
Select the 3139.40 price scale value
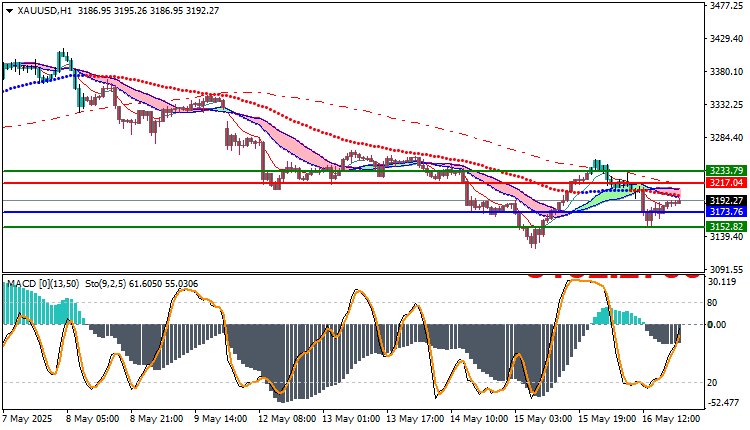click(x=727, y=236)
